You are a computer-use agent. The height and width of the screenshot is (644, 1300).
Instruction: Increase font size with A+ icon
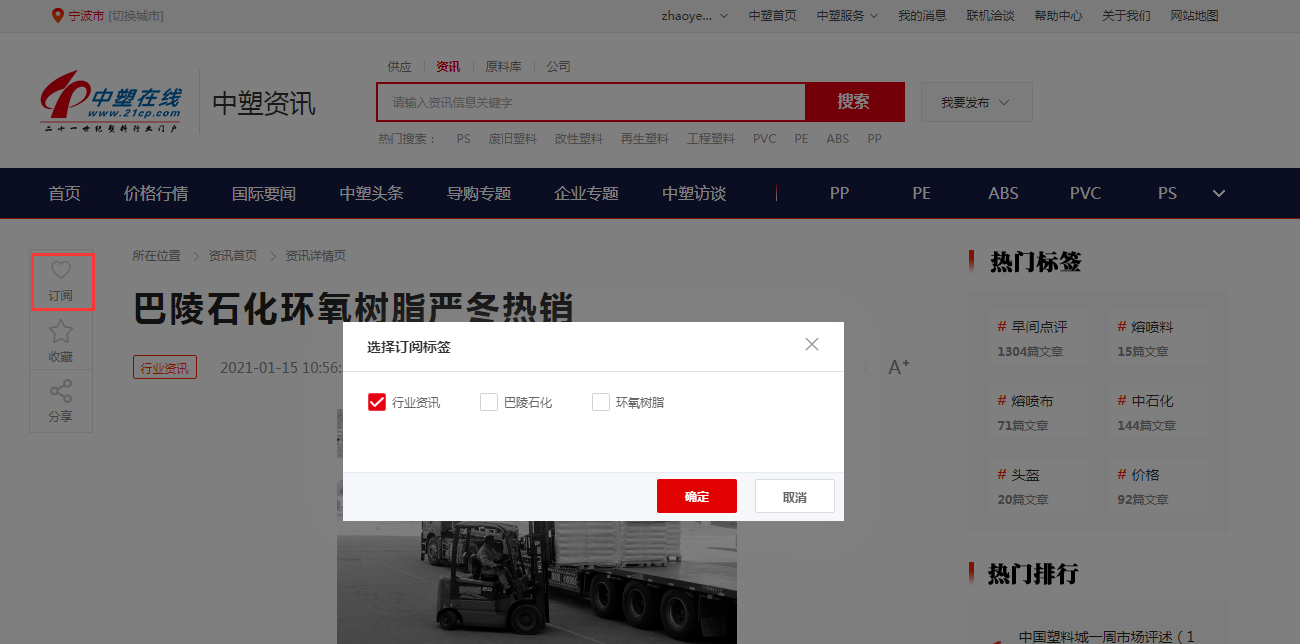tap(899, 367)
